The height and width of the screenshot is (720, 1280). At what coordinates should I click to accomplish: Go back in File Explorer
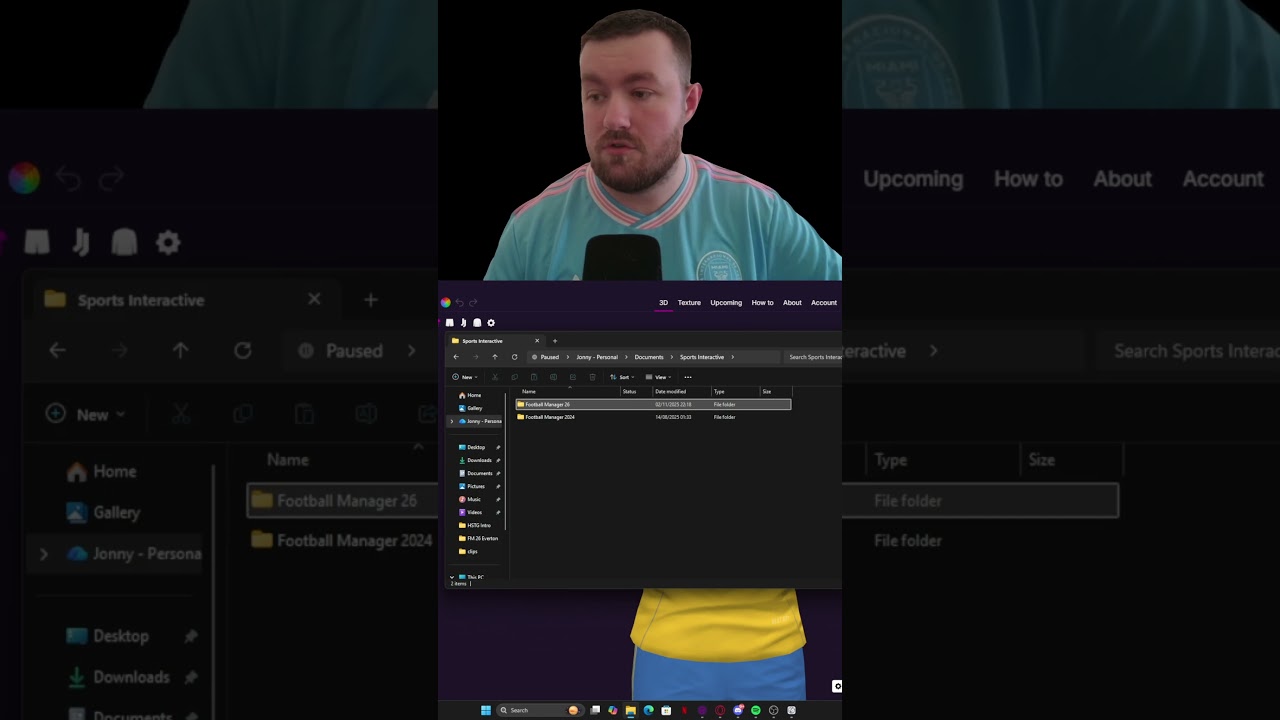(456, 357)
